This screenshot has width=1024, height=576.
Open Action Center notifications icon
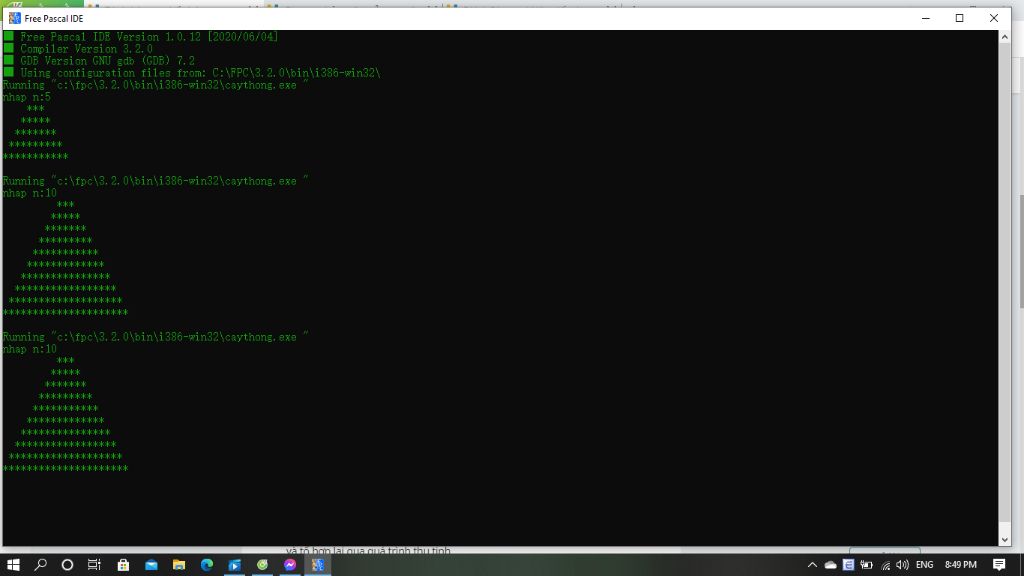pyautogui.click(x=999, y=565)
